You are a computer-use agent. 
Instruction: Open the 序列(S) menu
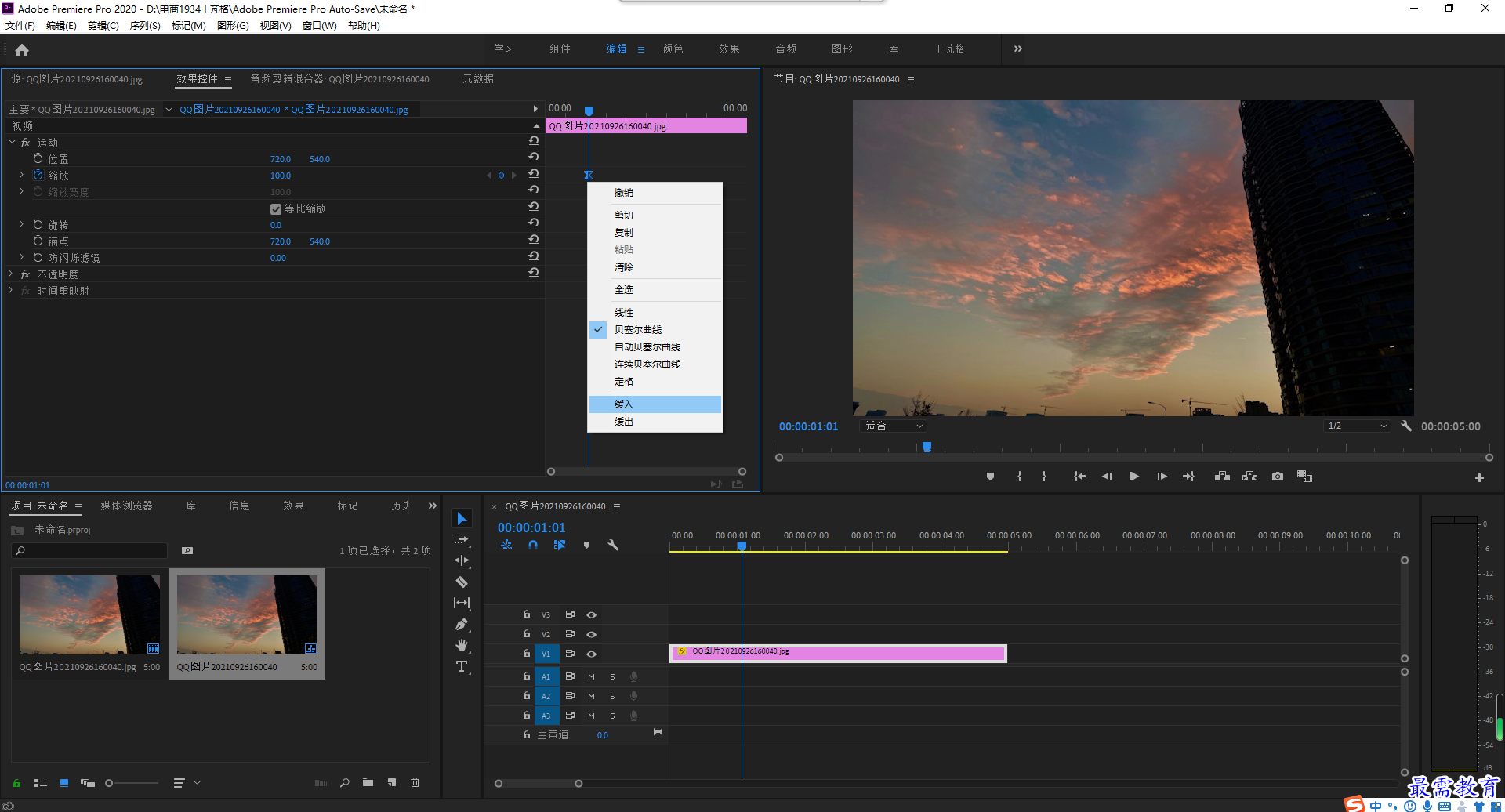[x=145, y=26]
